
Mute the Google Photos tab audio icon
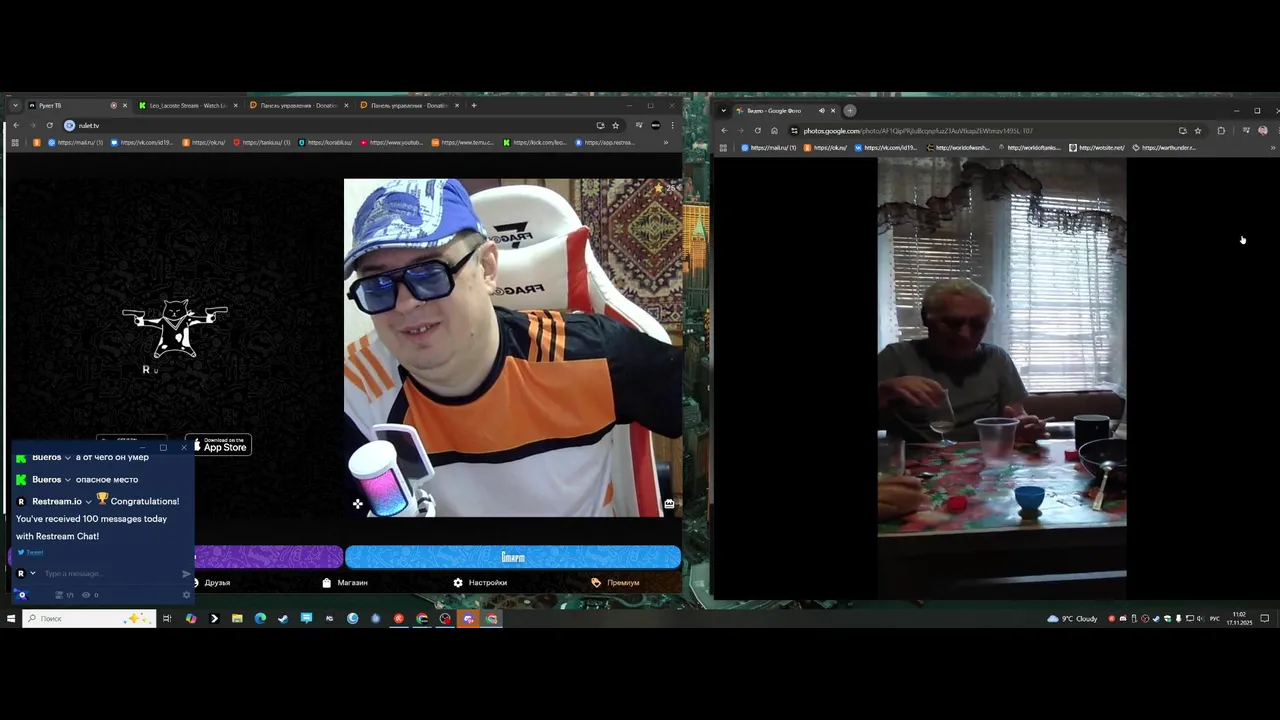point(821,111)
